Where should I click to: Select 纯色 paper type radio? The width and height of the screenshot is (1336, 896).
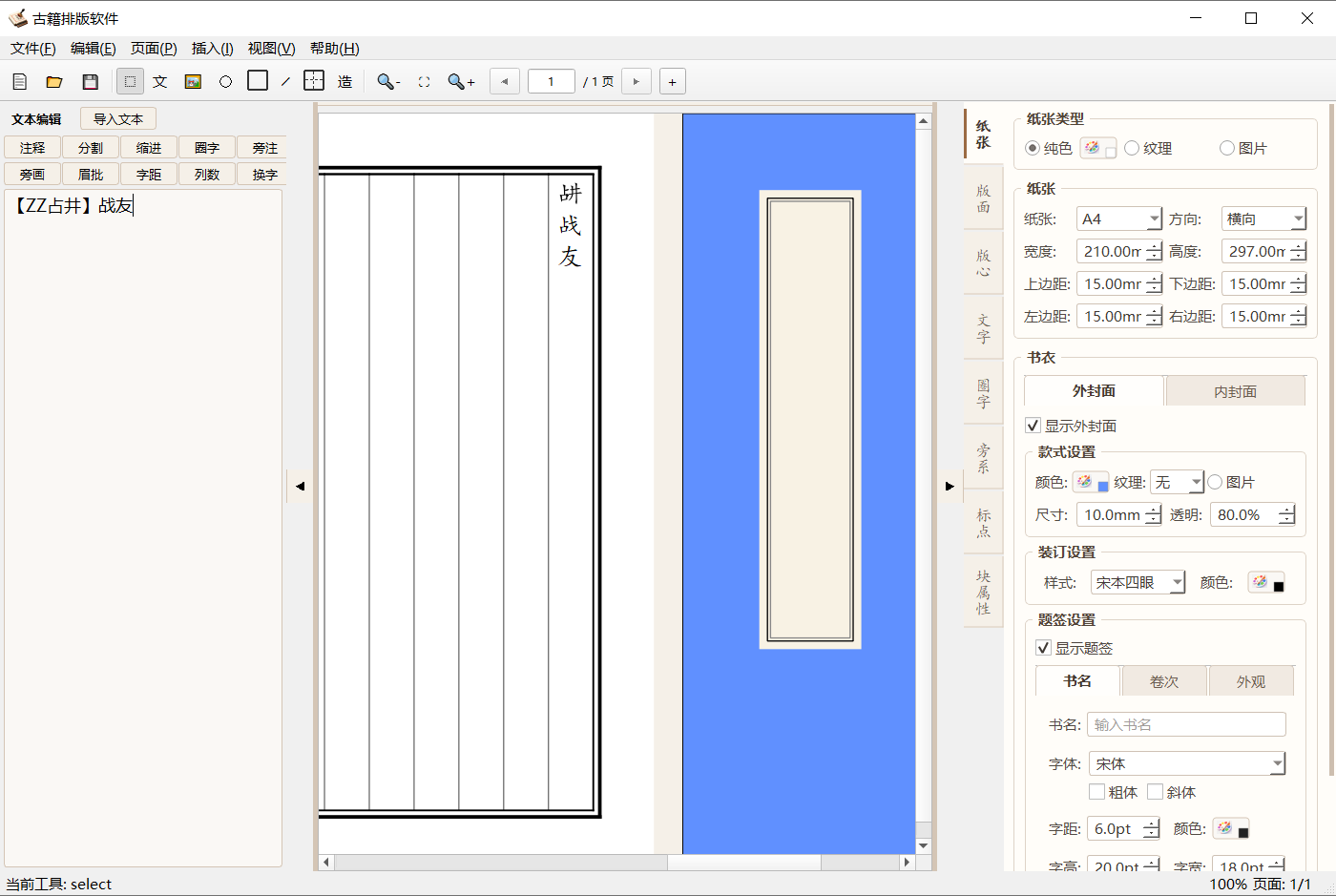click(1033, 148)
